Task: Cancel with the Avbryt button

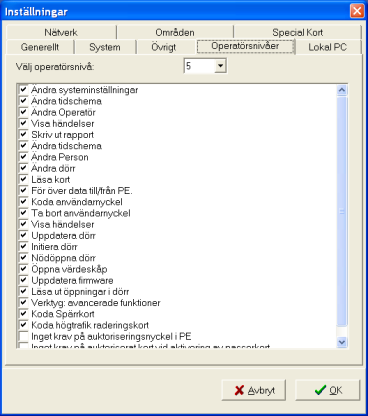Action: (254, 390)
